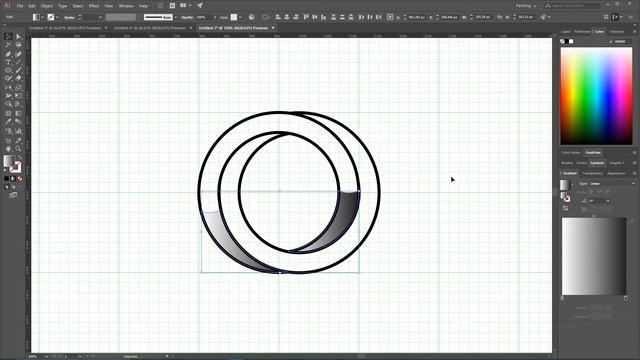Switch to the Layers panel tab
Image resolution: width=640 pixels, height=360 pixels.
566,31
